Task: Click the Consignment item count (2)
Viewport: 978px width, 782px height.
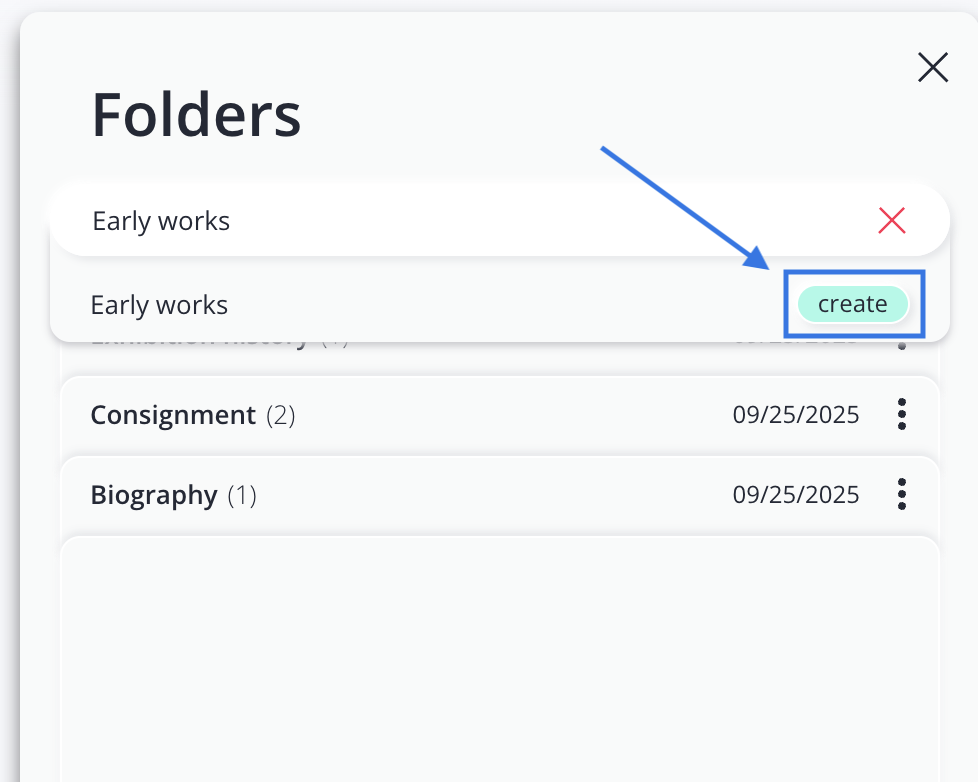Action: click(x=281, y=415)
